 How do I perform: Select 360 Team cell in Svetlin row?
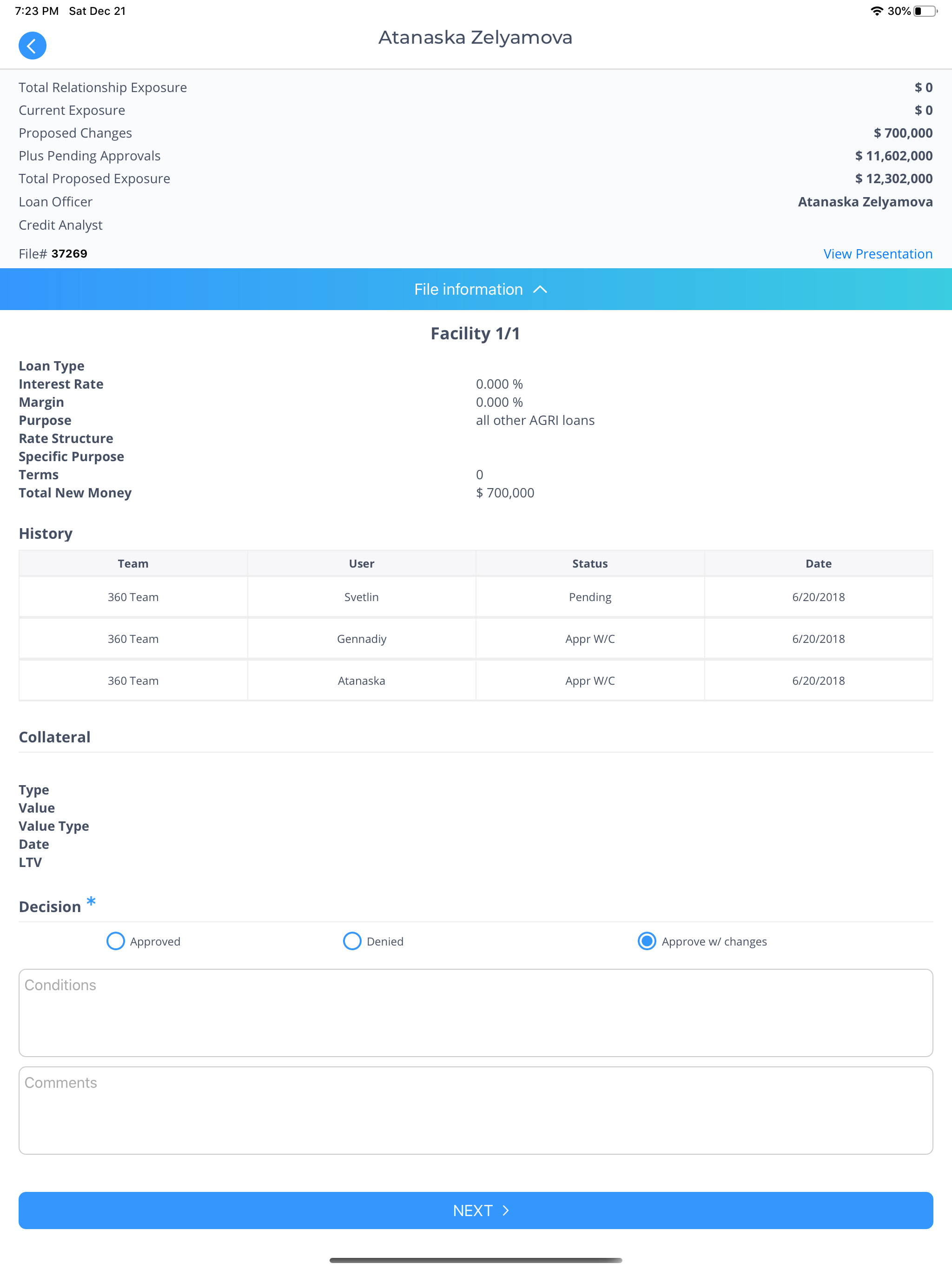(133, 597)
